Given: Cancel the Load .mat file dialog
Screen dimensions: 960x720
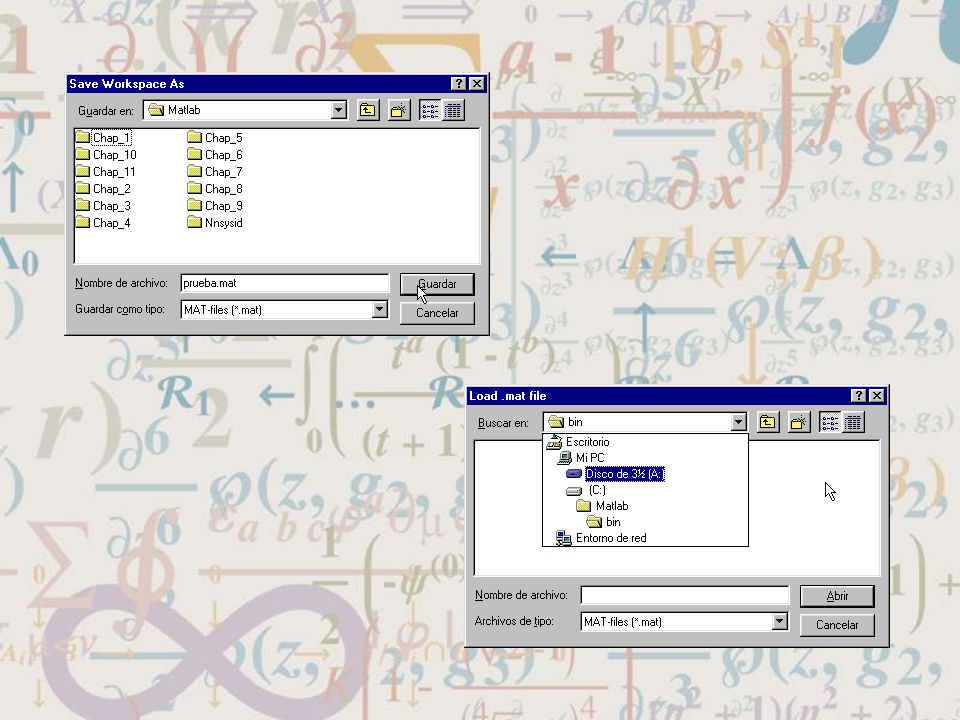Looking at the screenshot, I should click(837, 625).
